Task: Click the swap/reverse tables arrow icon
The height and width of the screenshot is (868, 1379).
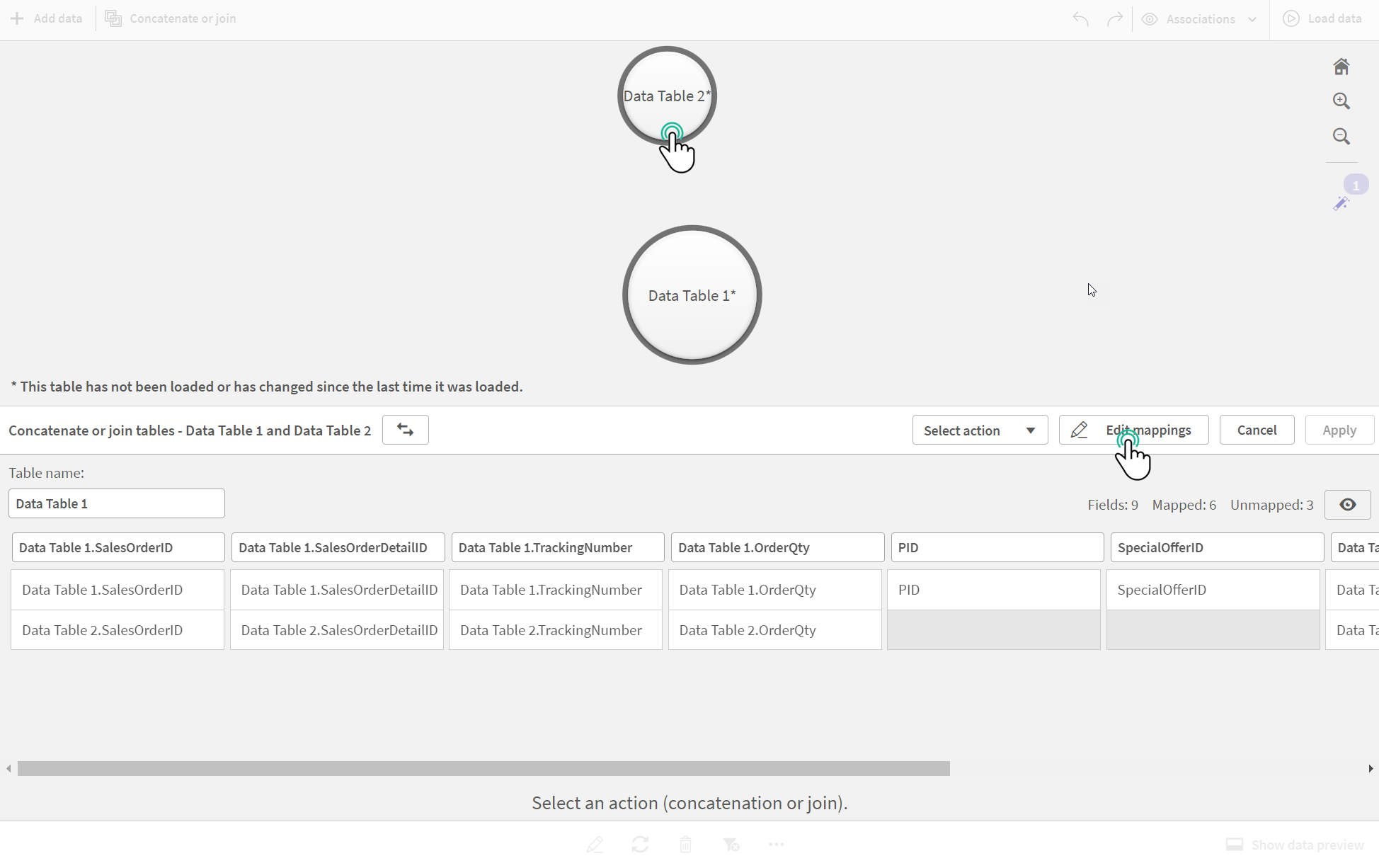Action: [404, 429]
